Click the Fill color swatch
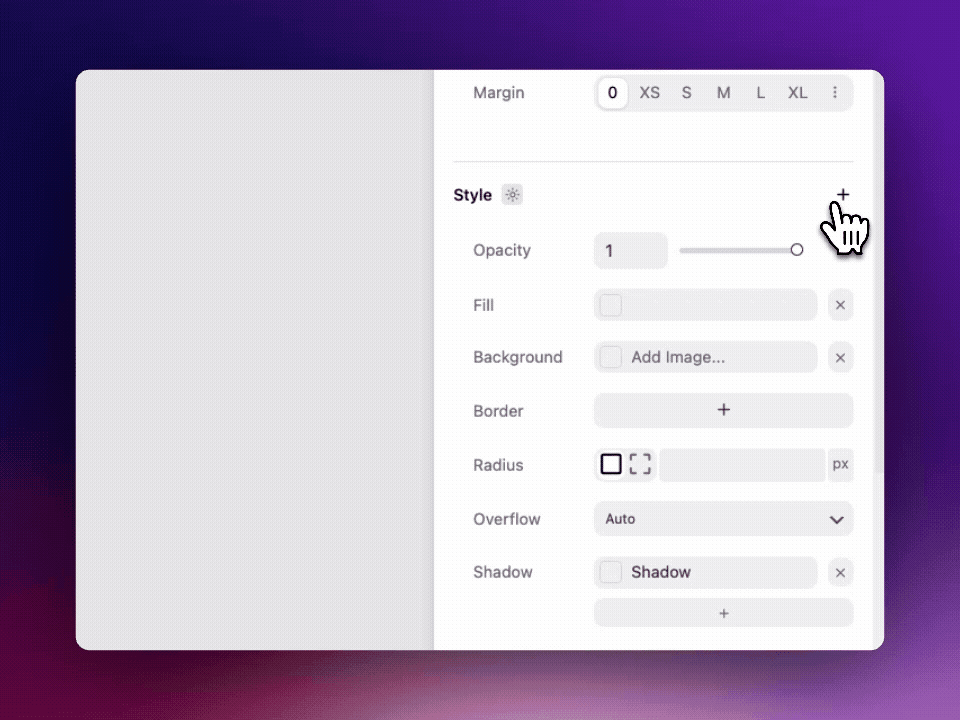This screenshot has height=720, width=960. click(x=611, y=305)
